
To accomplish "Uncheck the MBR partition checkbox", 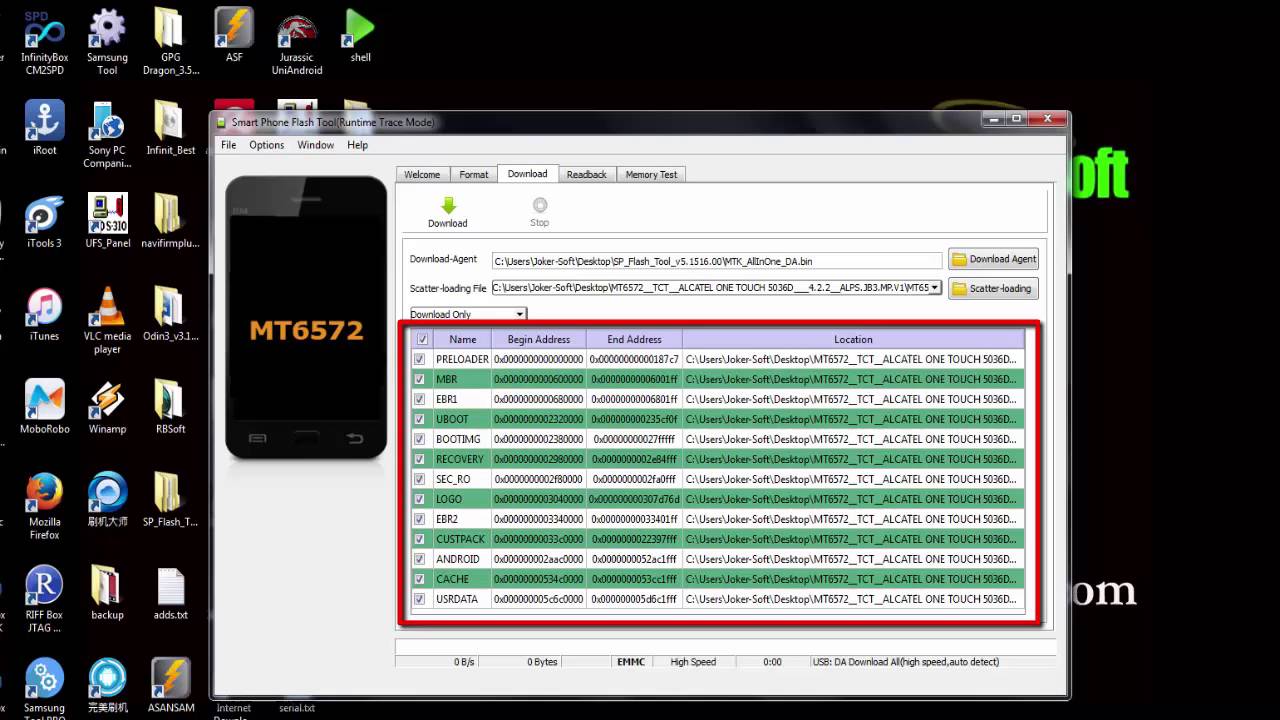I will (x=419, y=379).
